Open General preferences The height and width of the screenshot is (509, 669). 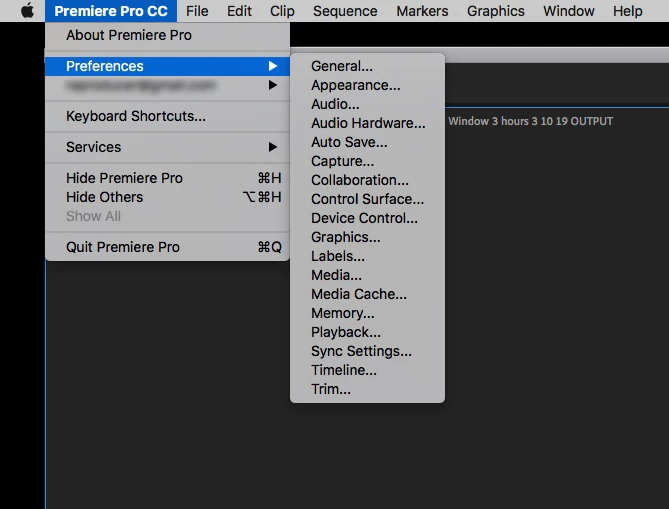[x=367, y=66]
